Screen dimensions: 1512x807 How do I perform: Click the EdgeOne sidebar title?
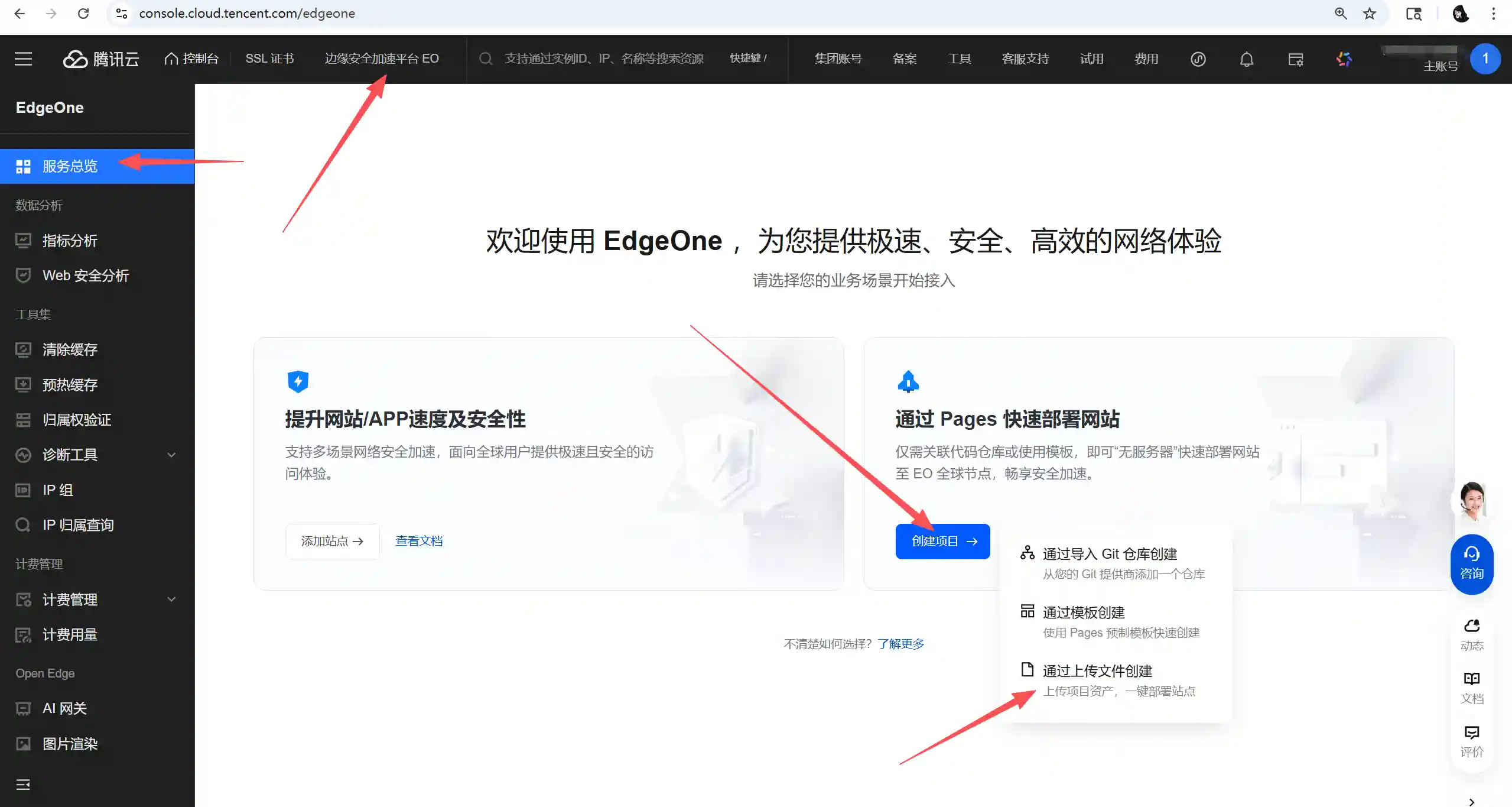click(50, 108)
